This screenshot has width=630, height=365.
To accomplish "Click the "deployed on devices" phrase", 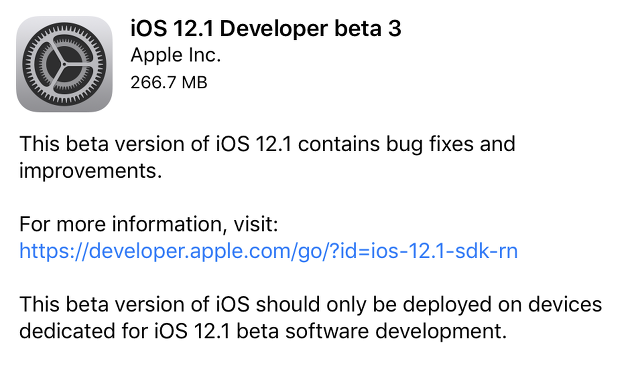I will (x=502, y=305).
